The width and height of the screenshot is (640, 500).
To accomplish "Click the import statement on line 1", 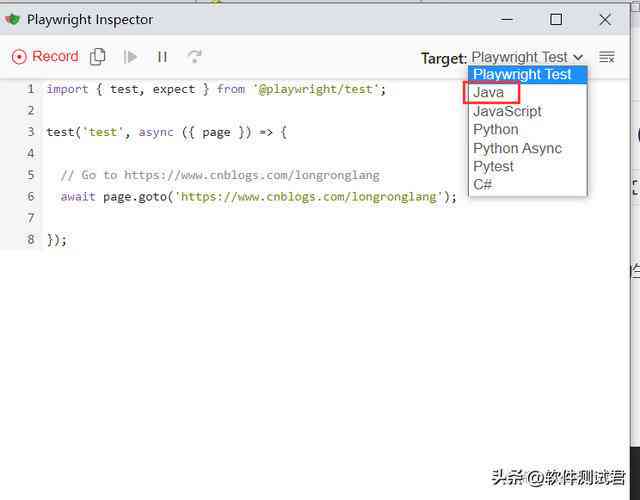I will click(216, 89).
